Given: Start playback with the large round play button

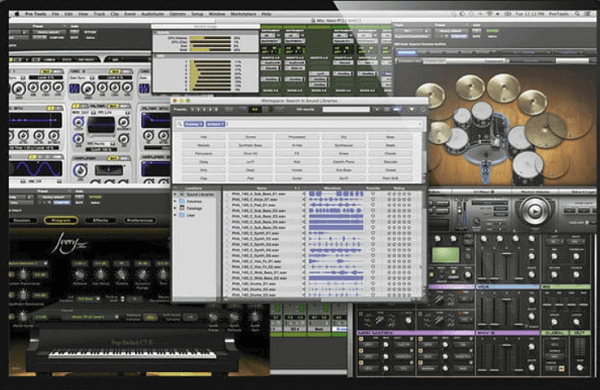Looking at the screenshot, I should (535, 211).
